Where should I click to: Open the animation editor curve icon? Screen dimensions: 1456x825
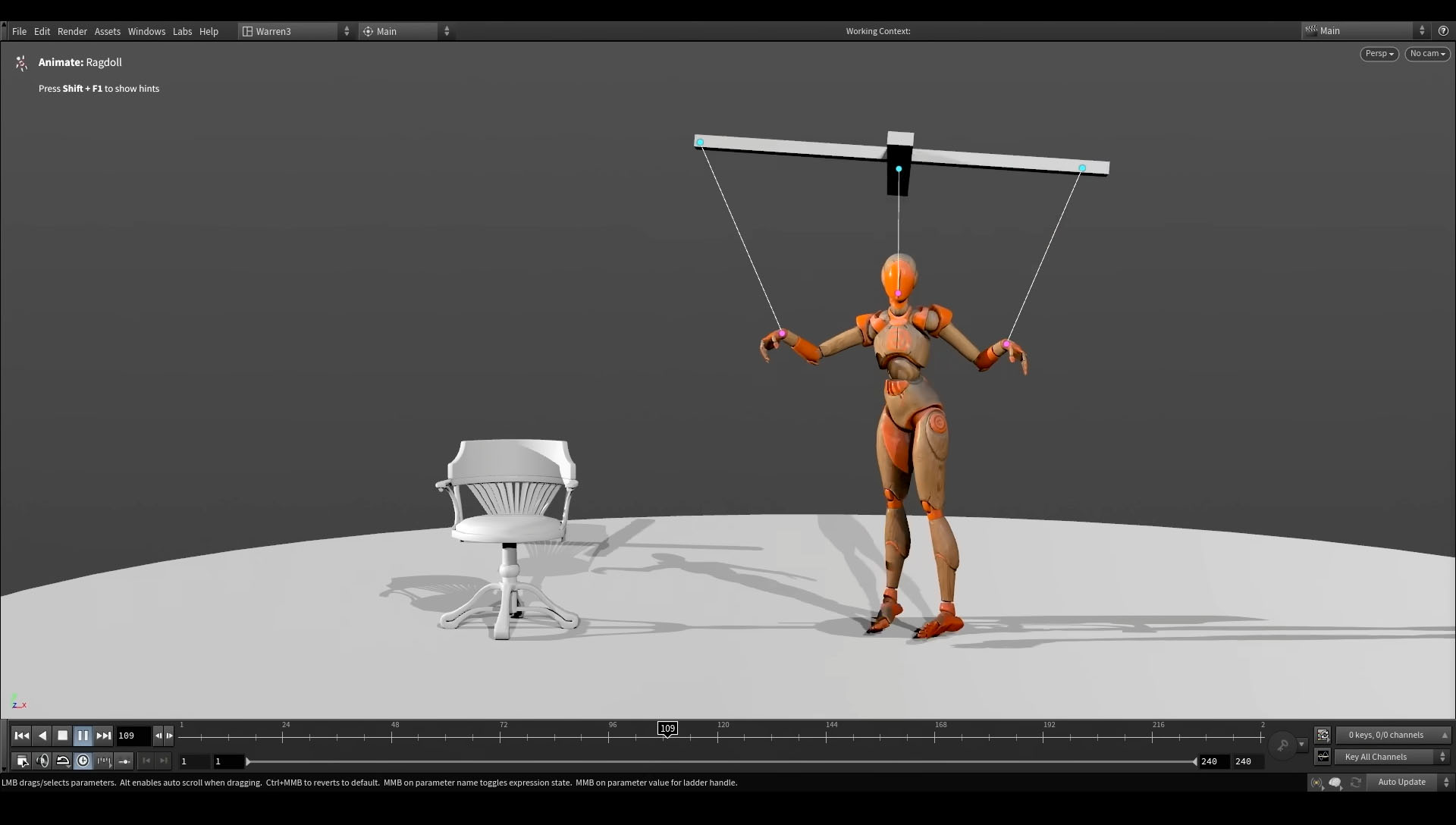coord(1323,757)
